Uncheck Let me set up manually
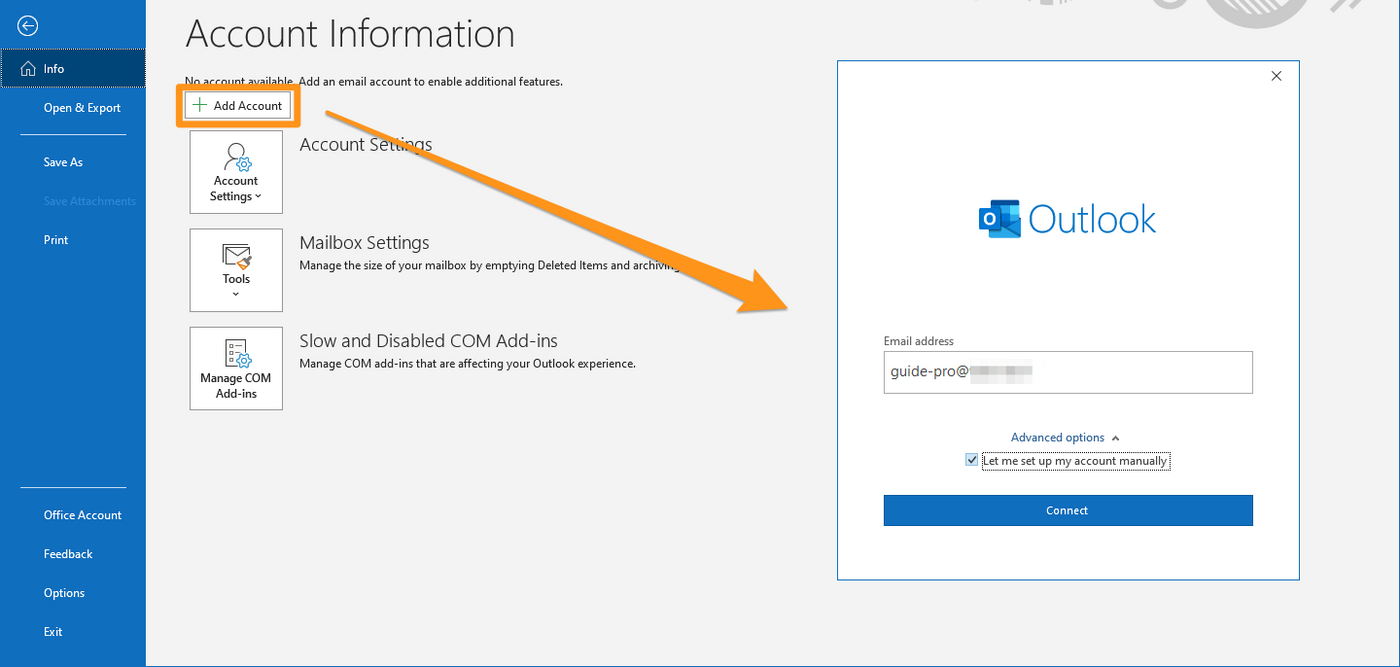This screenshot has height=667, width=1400. [972, 460]
